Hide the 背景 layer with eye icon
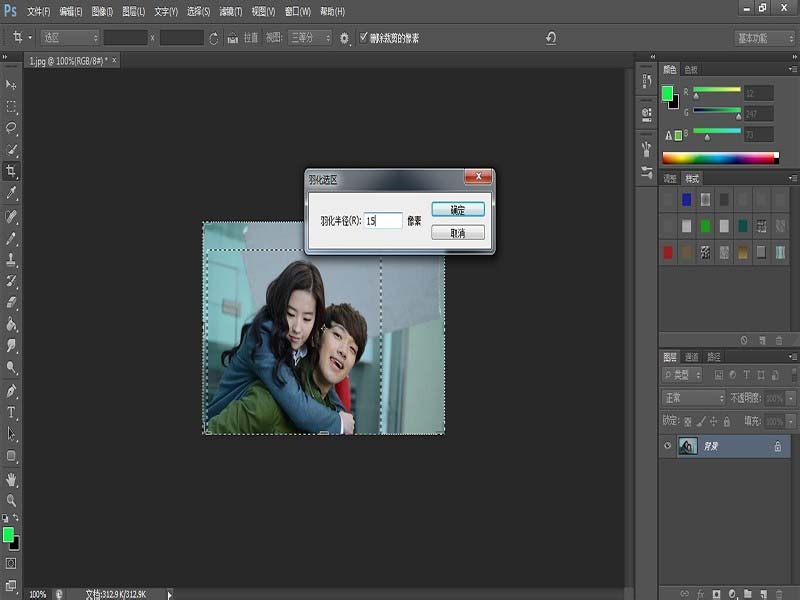 [668, 447]
